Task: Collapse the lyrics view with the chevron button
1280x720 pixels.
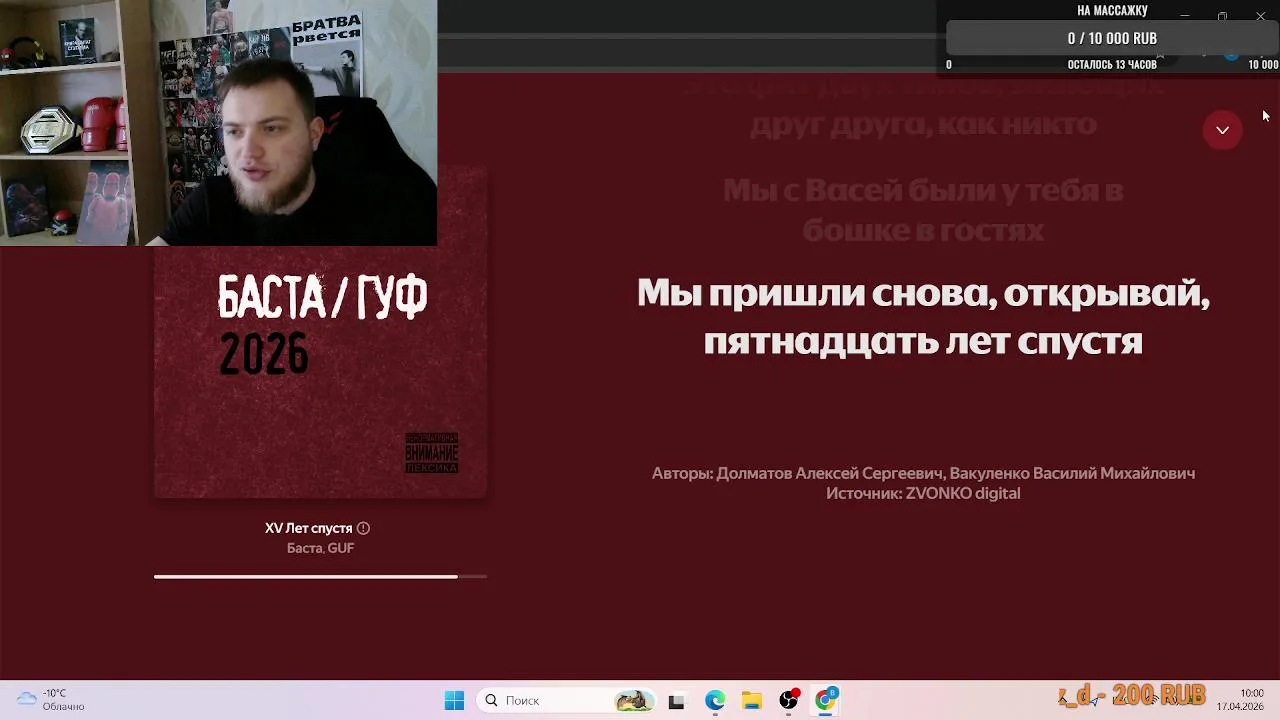Action: coord(1222,130)
